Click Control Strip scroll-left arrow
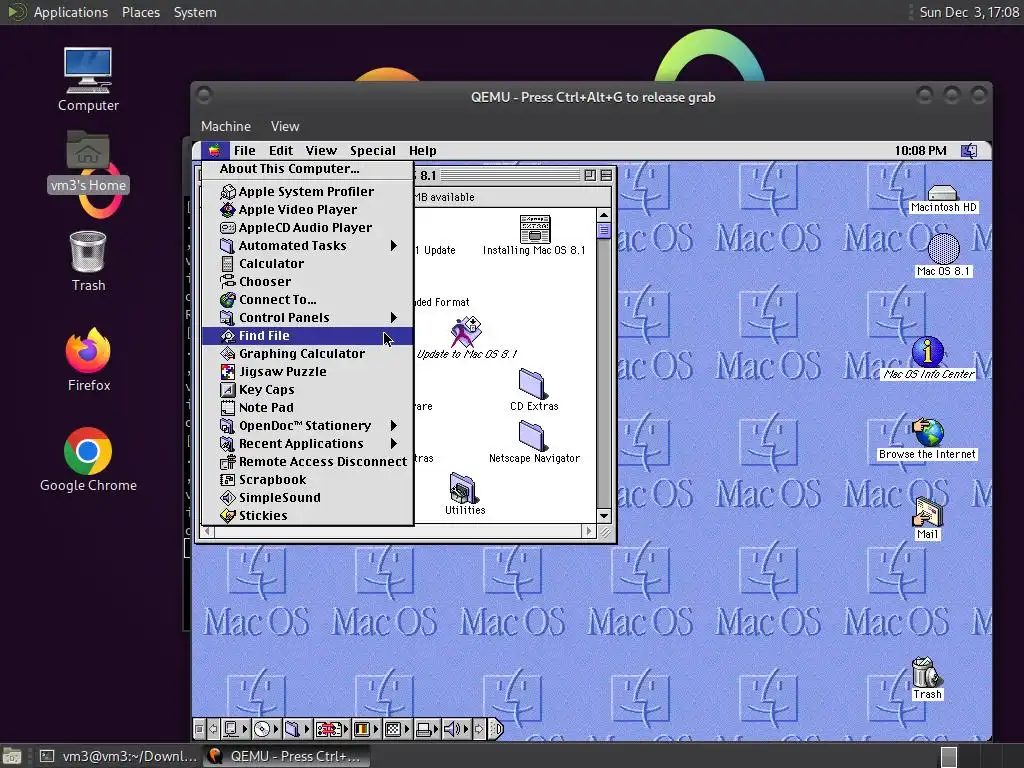This screenshot has width=1024, height=768. click(x=212, y=729)
